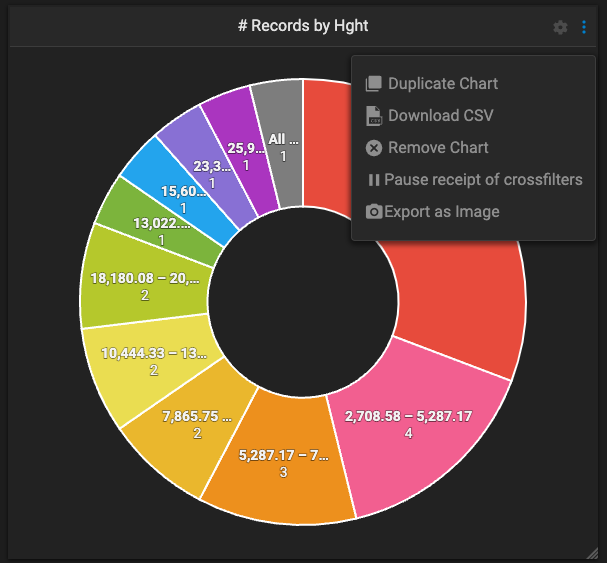Click the Remove Chart X icon
This screenshot has width=607, height=563.
(374, 148)
